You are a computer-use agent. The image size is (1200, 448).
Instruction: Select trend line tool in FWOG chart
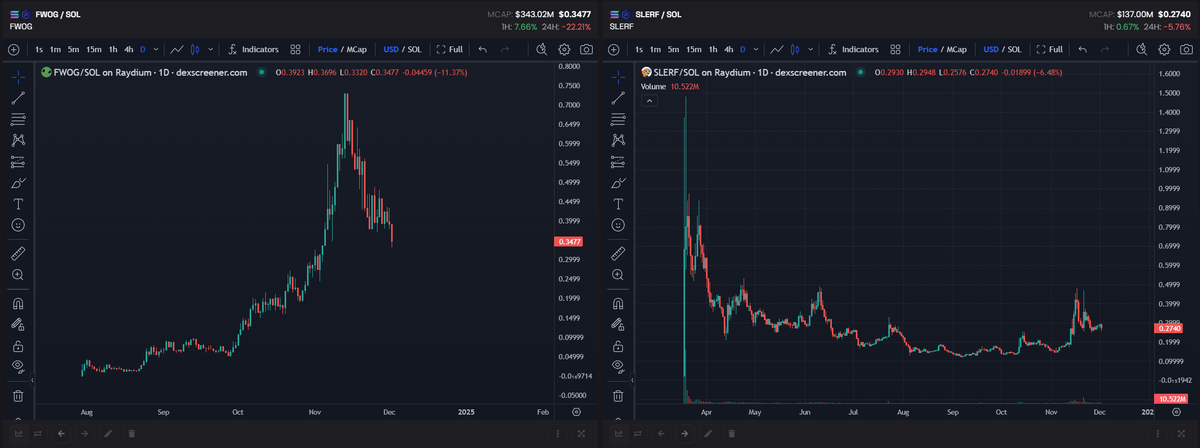click(18, 97)
